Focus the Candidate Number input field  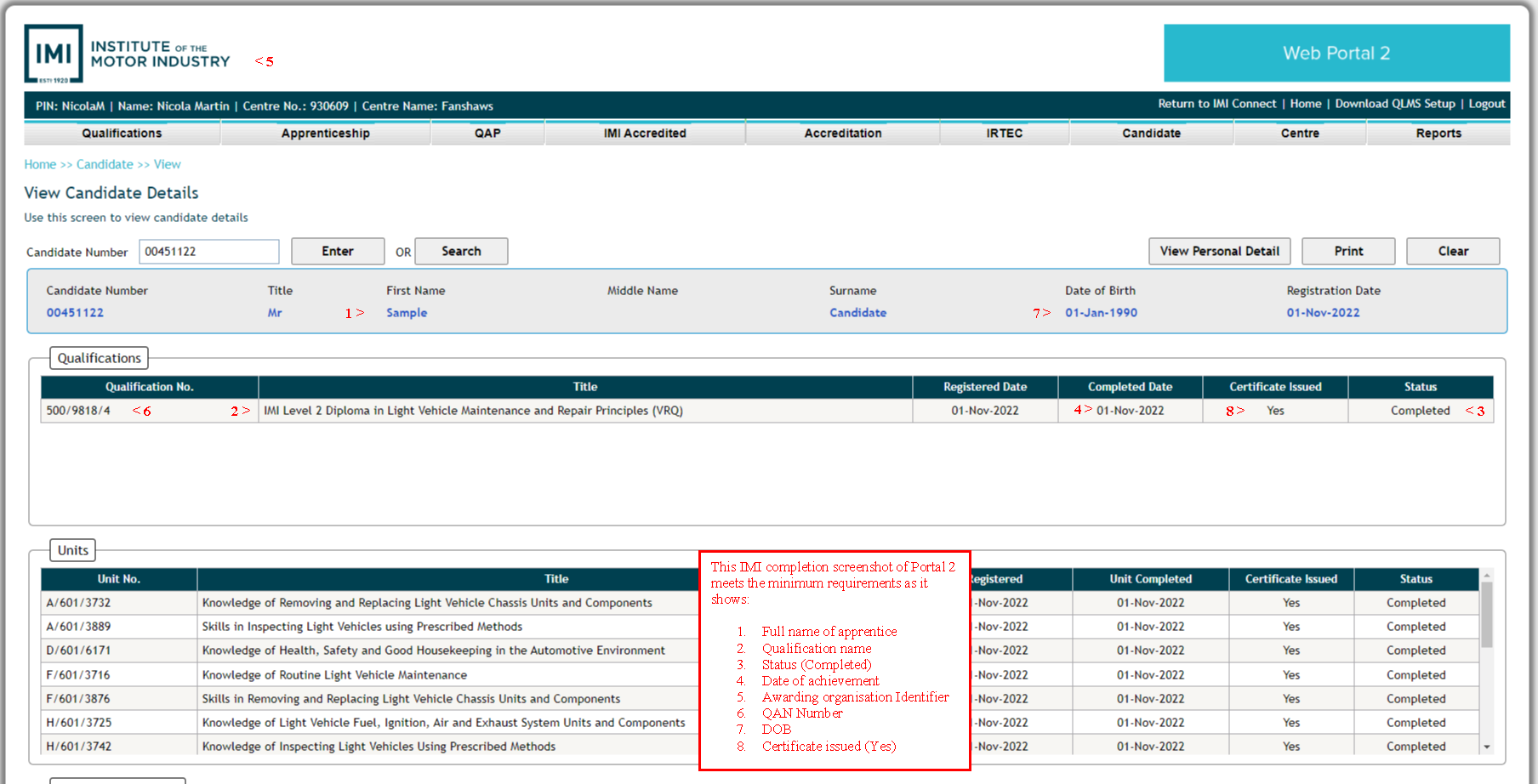(209, 252)
